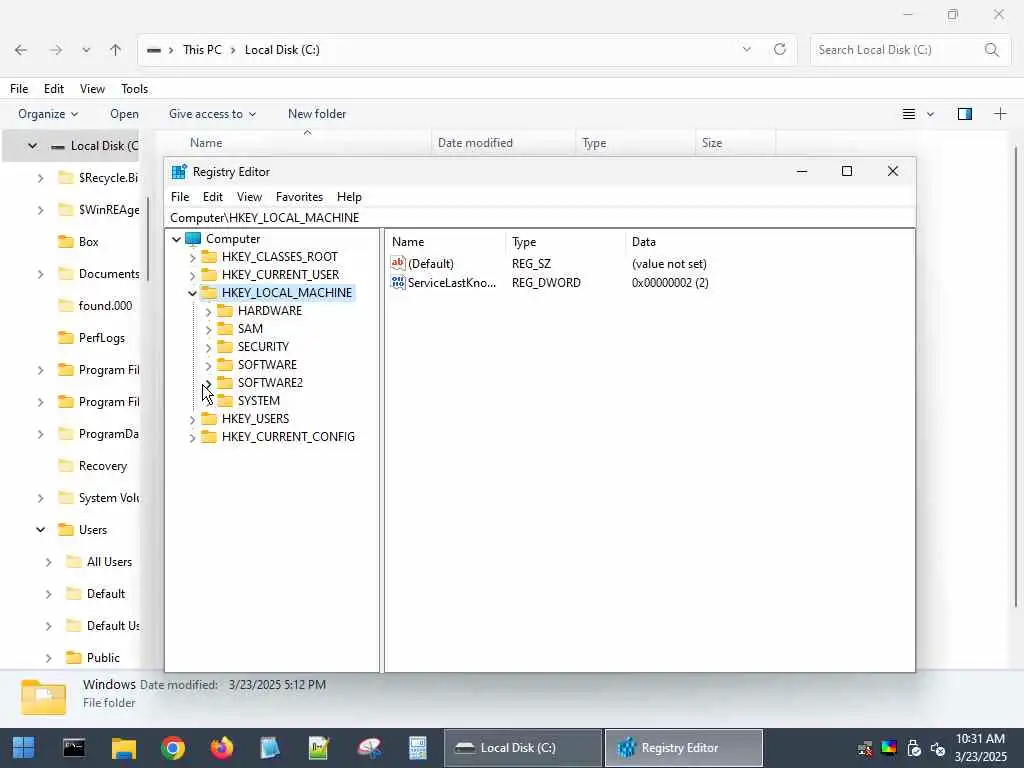Open the Favorites menu
Viewport: 1024px width, 768px height.
pyautogui.click(x=299, y=197)
